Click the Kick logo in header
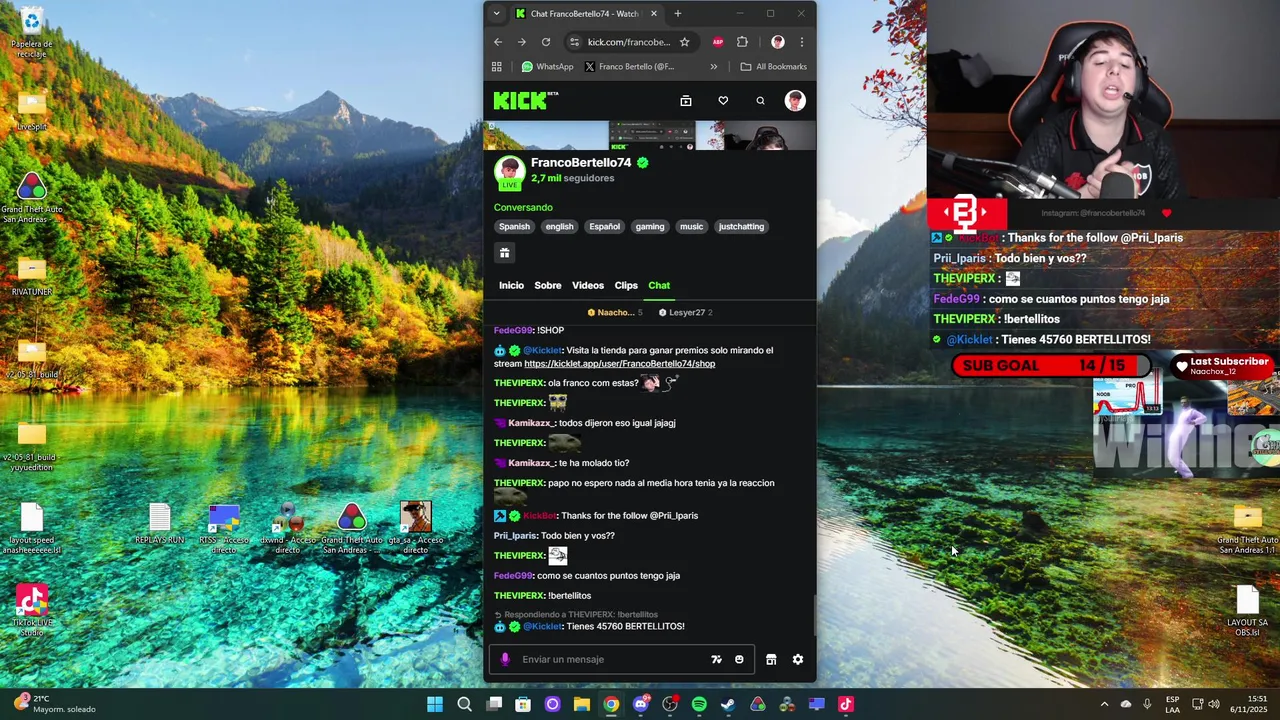Image resolution: width=1280 pixels, height=720 pixels. [525, 100]
